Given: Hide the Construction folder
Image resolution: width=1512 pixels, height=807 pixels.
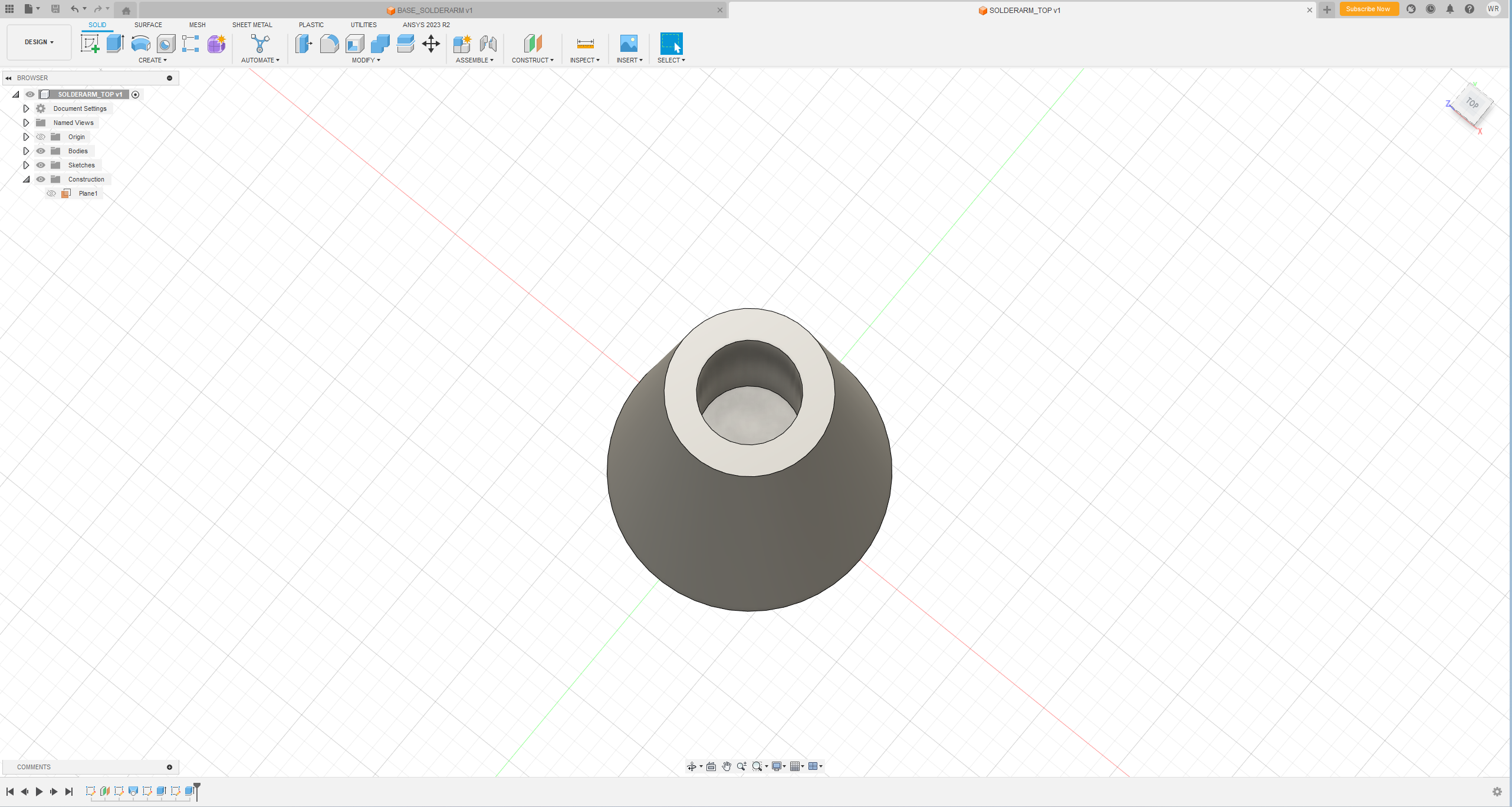Looking at the screenshot, I should [41, 179].
